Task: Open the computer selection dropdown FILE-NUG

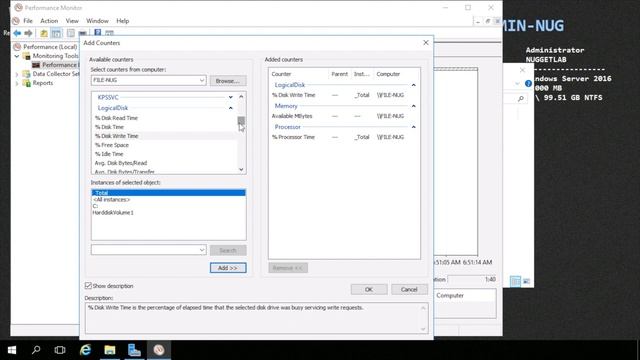Action: coord(202,80)
